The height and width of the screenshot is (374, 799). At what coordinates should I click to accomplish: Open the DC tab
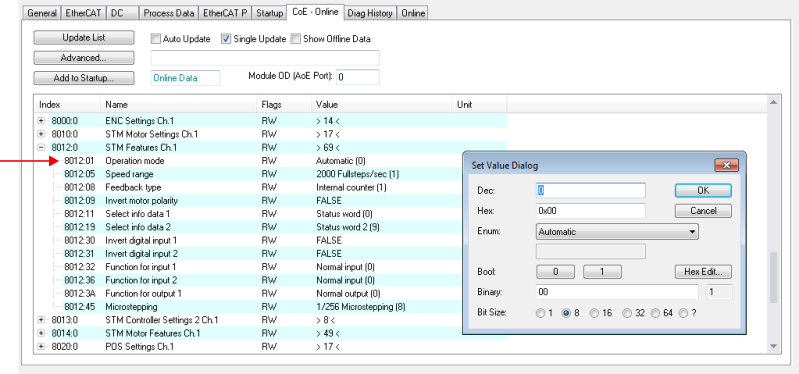pos(121,13)
